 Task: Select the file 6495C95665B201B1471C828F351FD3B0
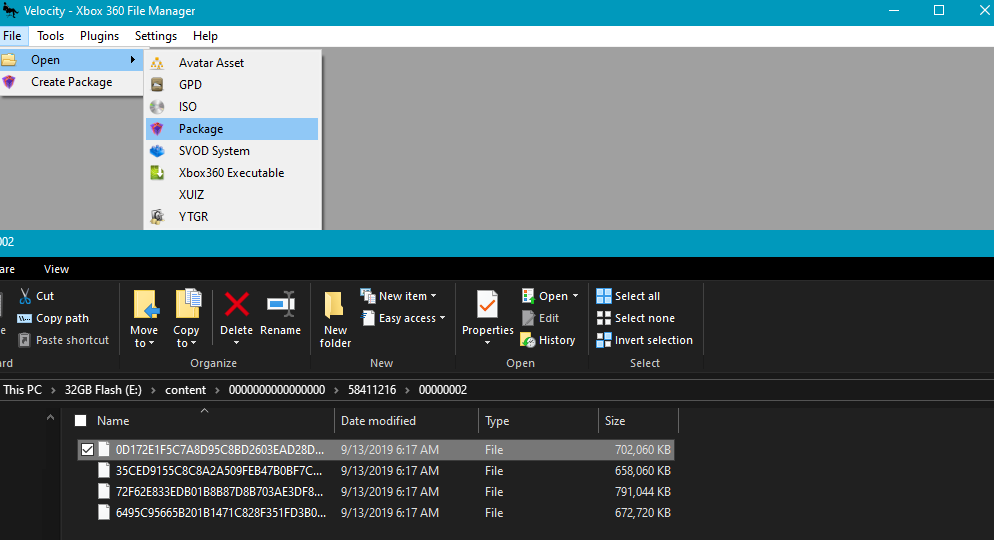click(x=221, y=513)
